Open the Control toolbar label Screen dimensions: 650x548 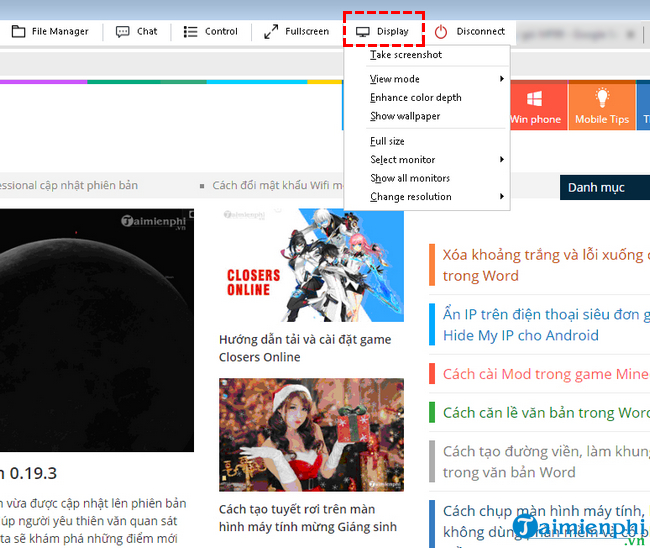[x=221, y=32]
